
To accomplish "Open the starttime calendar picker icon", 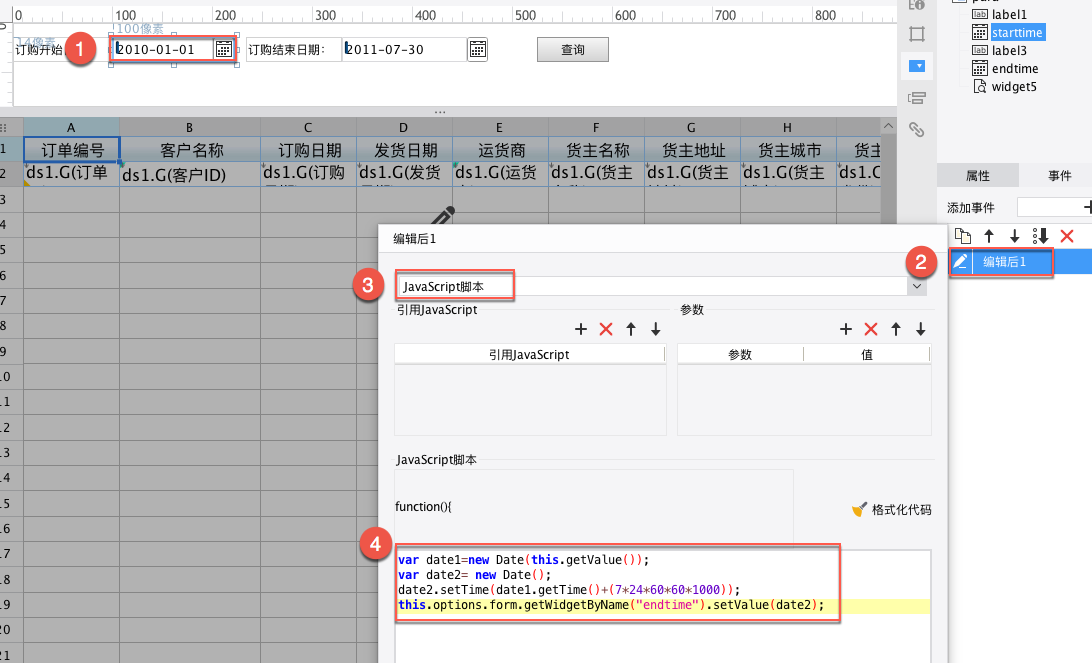I will click(x=224, y=49).
